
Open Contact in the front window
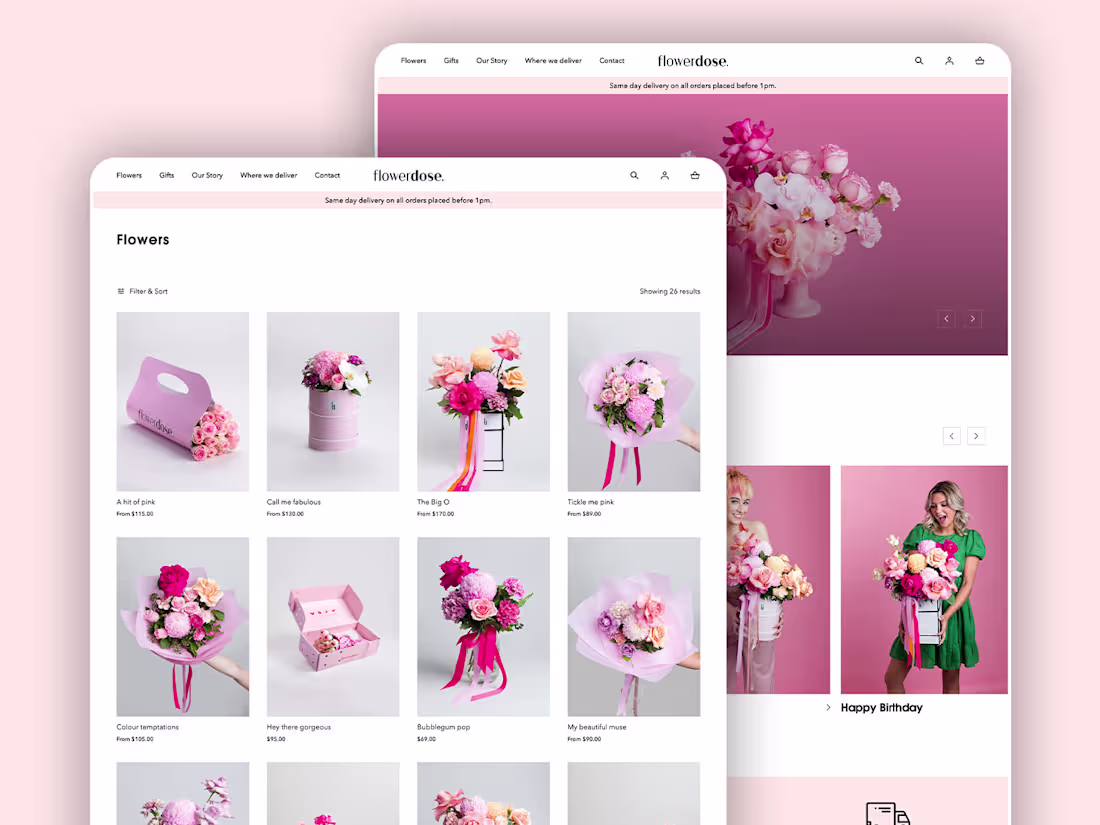click(327, 175)
